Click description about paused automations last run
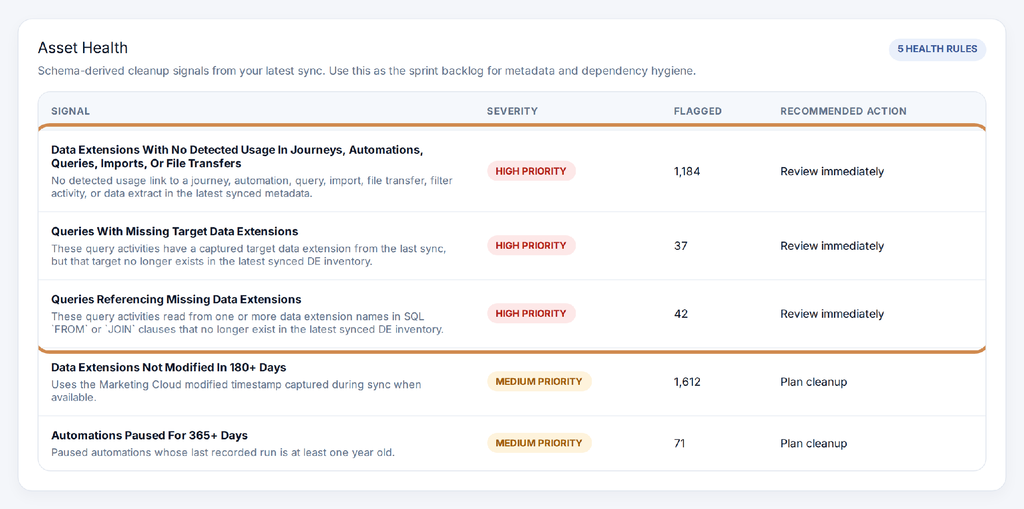Screen dimensions: 1024x509 [x=223, y=452]
